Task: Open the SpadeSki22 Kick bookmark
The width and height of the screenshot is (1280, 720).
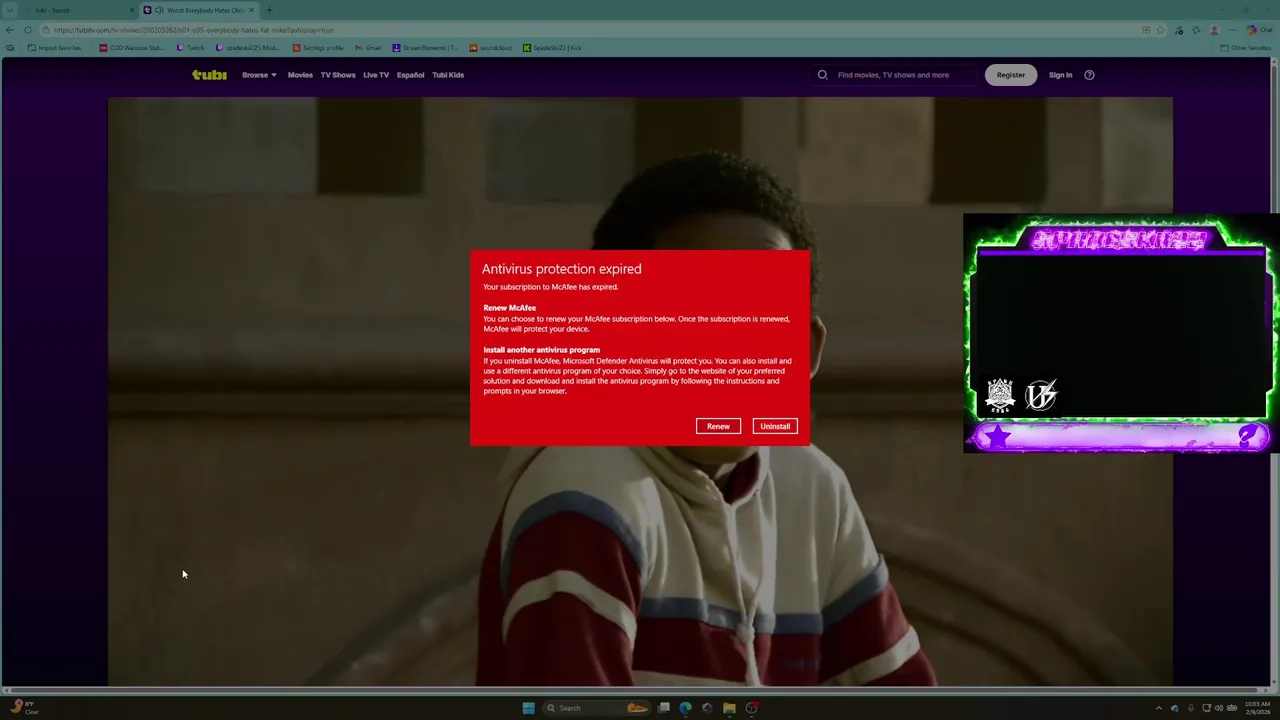Action: 552,48
